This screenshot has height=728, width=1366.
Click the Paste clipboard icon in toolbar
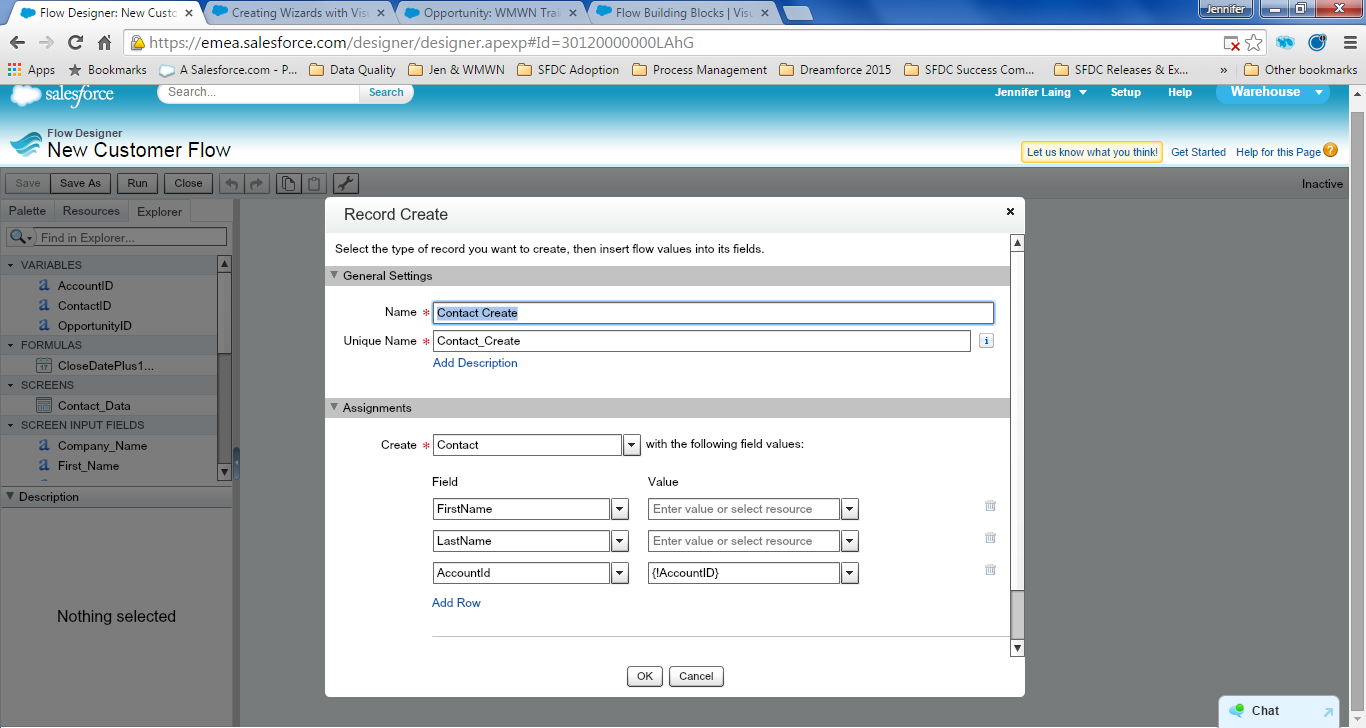(x=314, y=183)
